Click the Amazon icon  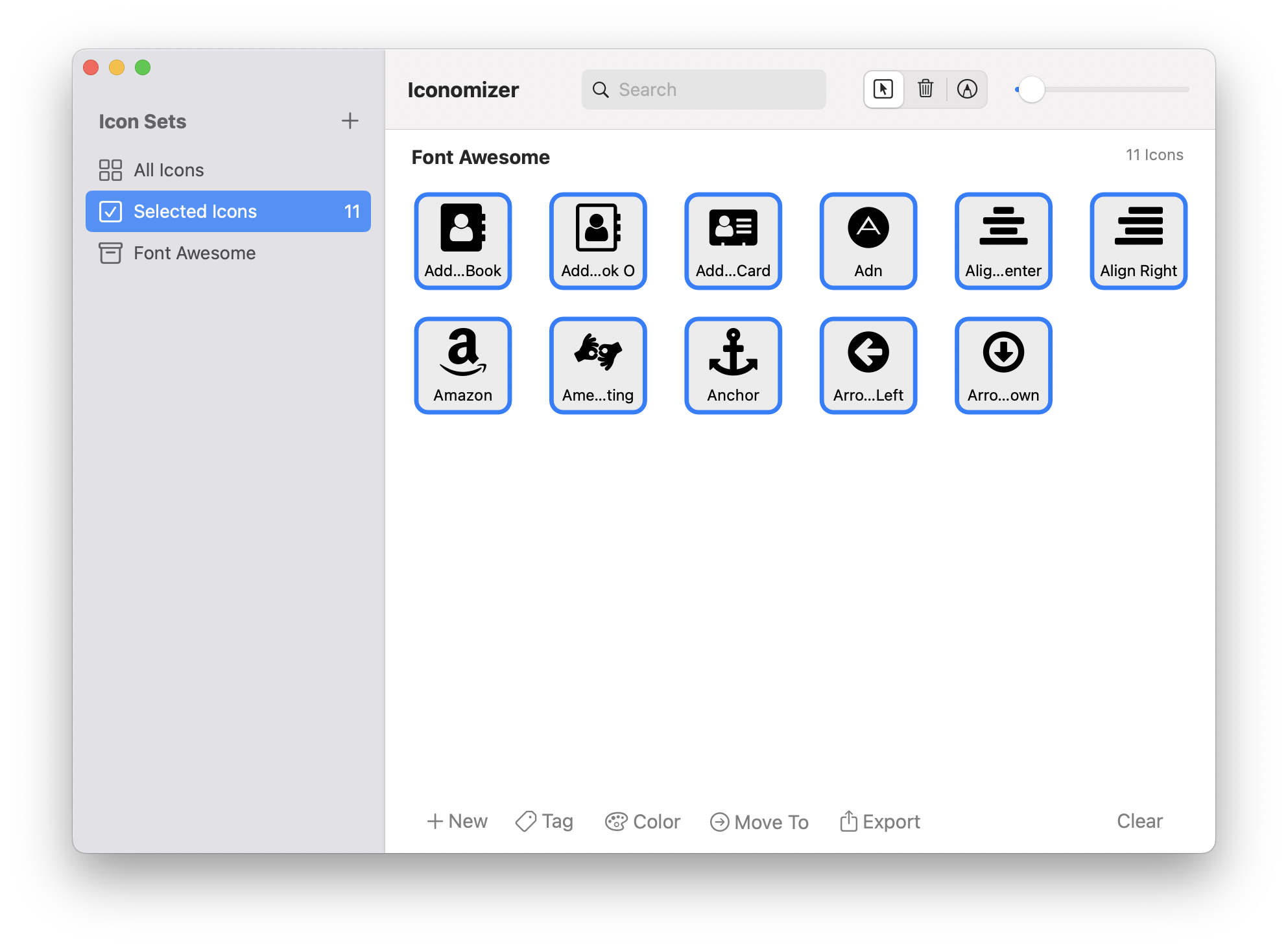point(462,364)
